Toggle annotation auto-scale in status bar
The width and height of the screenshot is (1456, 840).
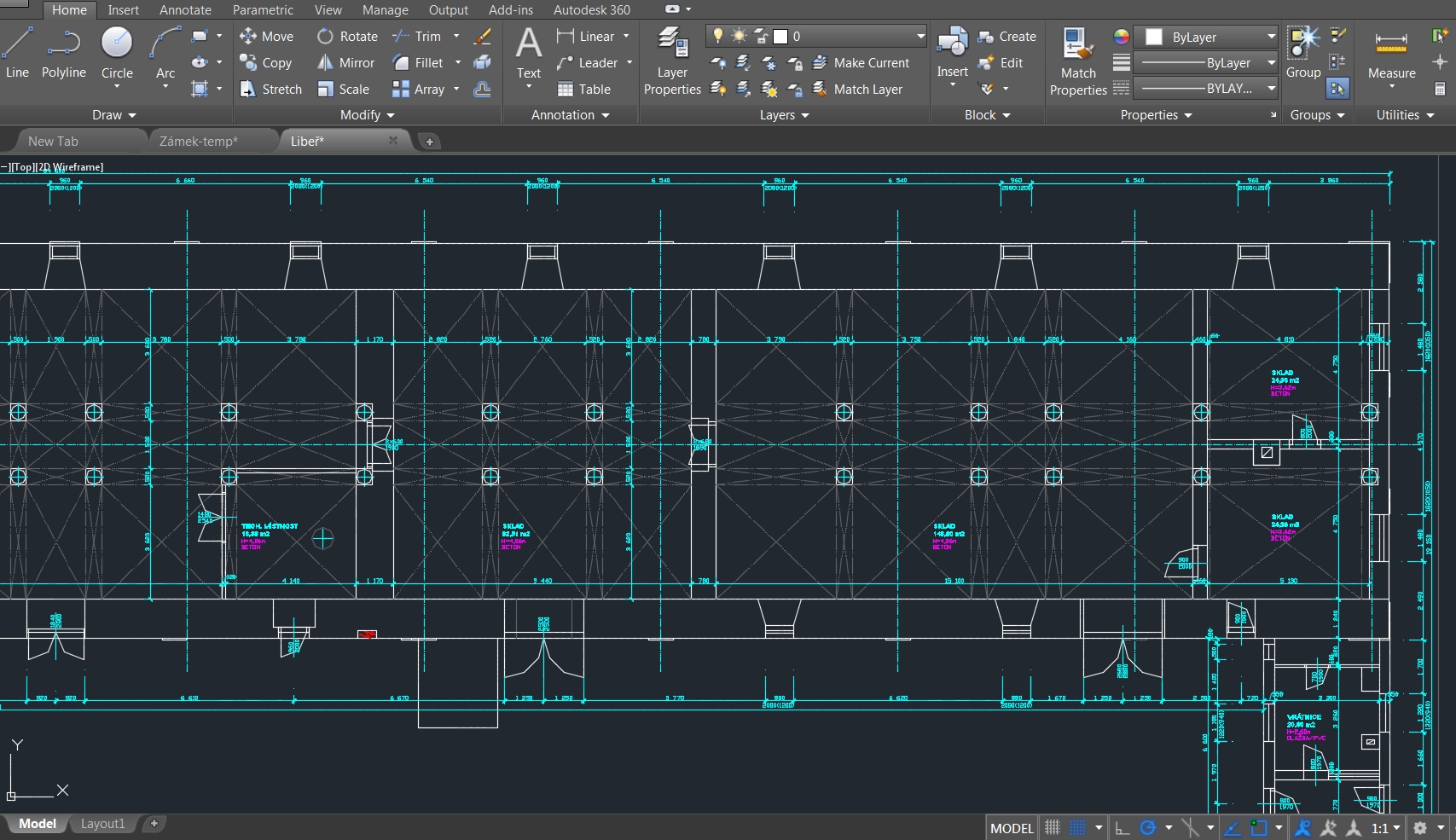pos(1328,827)
